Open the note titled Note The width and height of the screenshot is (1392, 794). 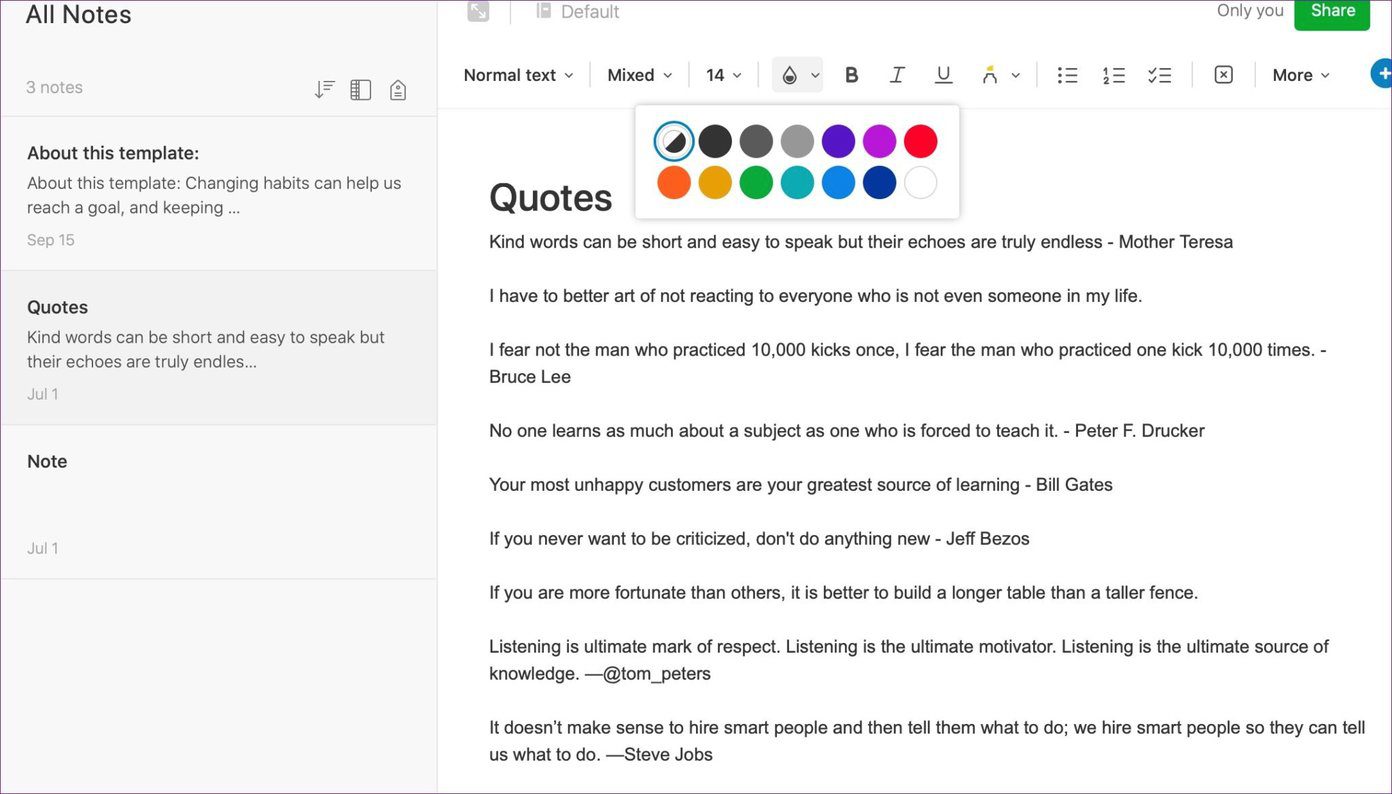(218, 502)
